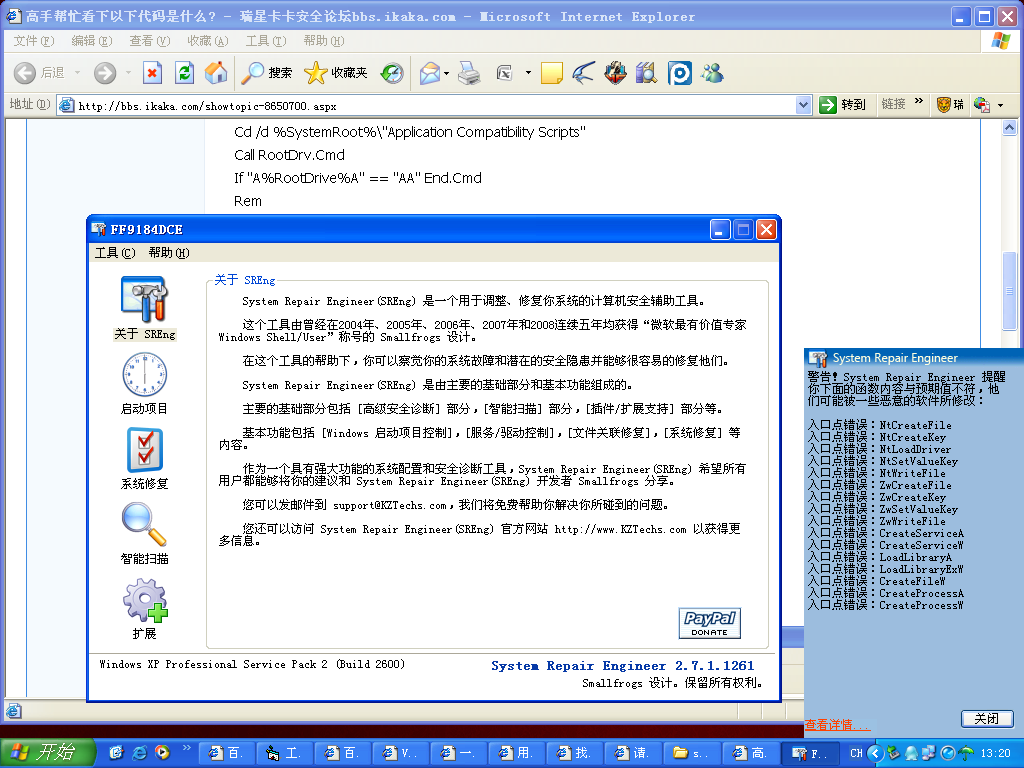Click the IE Stop button
The height and width of the screenshot is (768, 1024).
pyautogui.click(x=152, y=72)
